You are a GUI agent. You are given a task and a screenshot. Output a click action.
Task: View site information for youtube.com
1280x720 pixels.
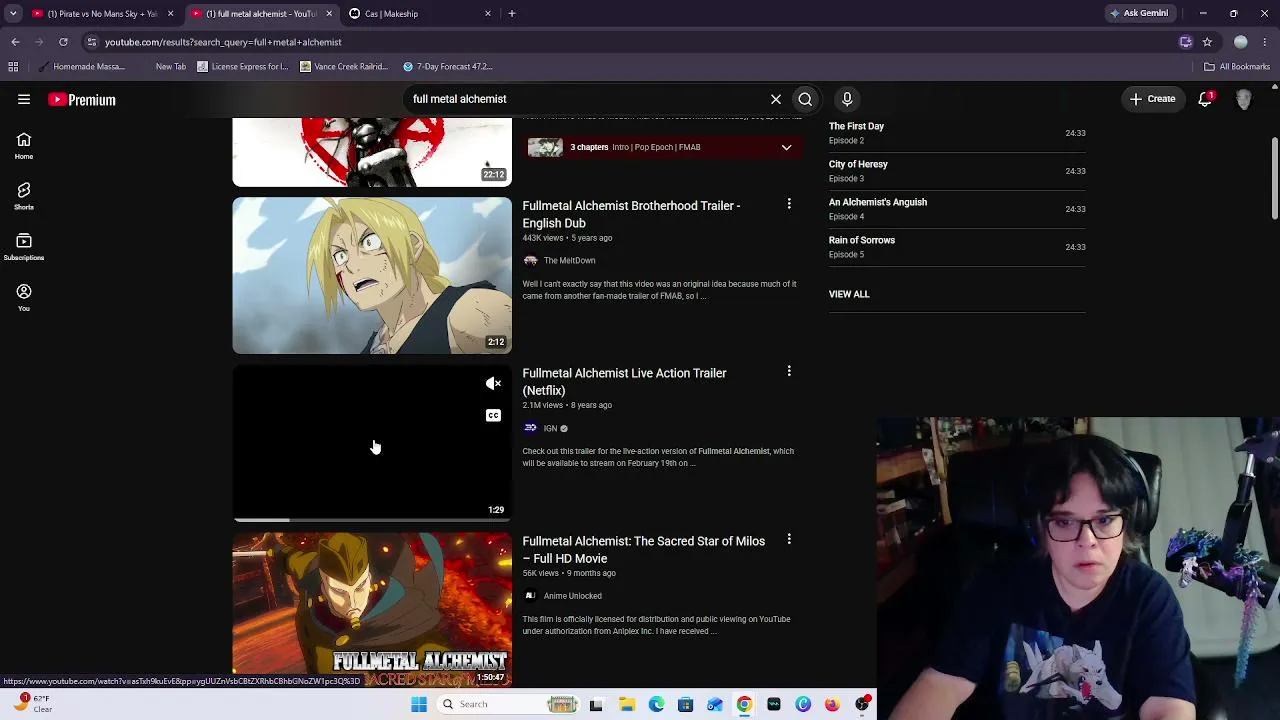click(91, 42)
